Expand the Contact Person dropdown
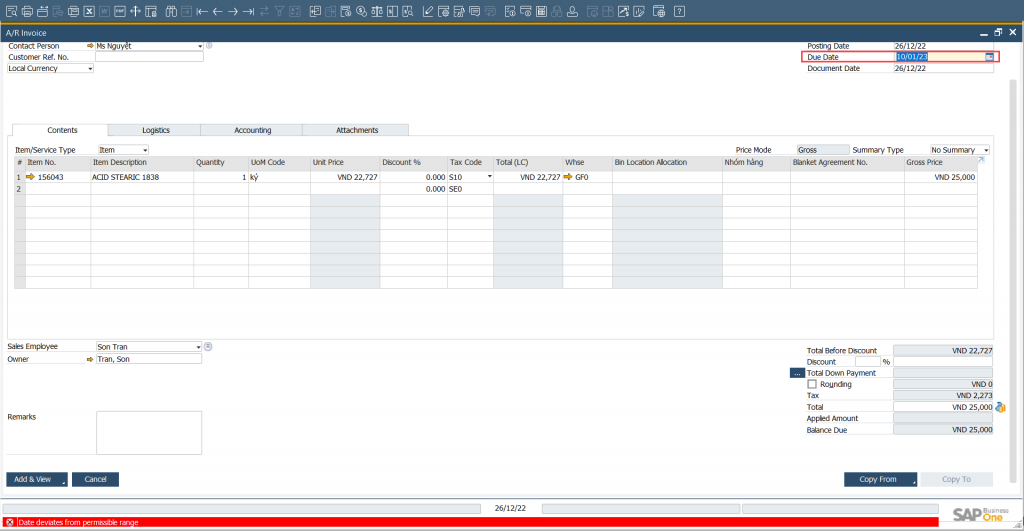Screen dimensions: 1024x531 200,46
